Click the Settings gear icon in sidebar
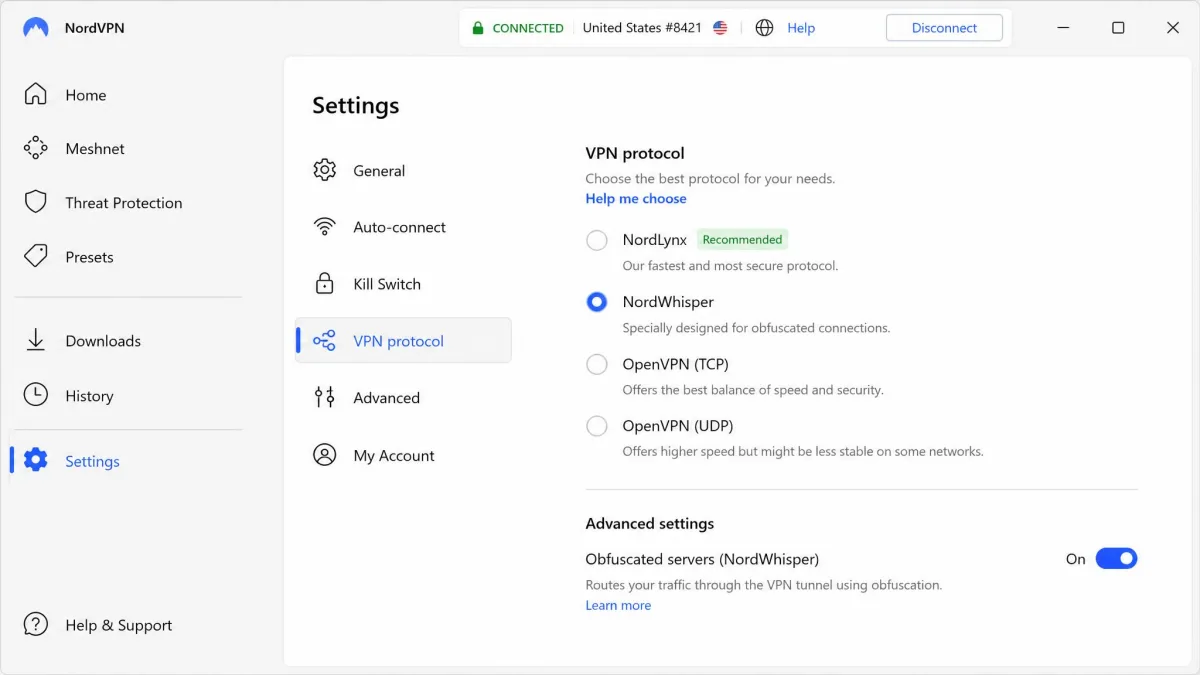The image size is (1200, 675). 36,460
